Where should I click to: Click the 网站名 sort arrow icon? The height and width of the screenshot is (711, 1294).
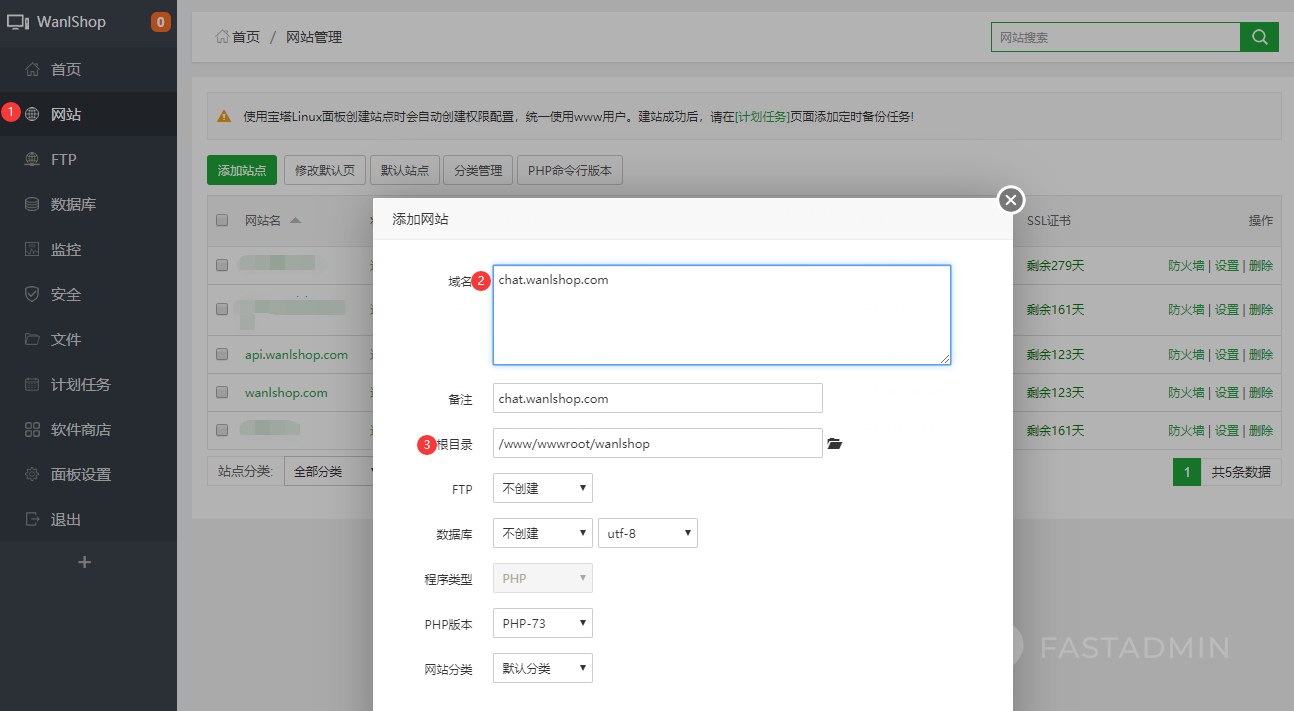tap(295, 220)
